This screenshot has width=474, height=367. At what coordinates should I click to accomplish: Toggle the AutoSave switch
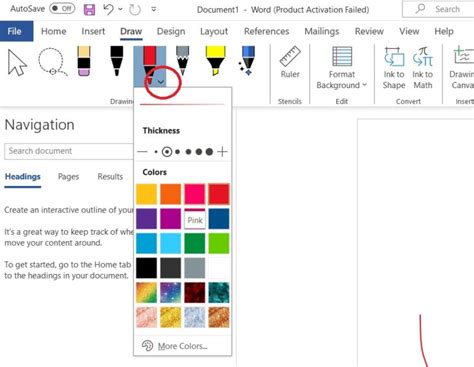62,9
